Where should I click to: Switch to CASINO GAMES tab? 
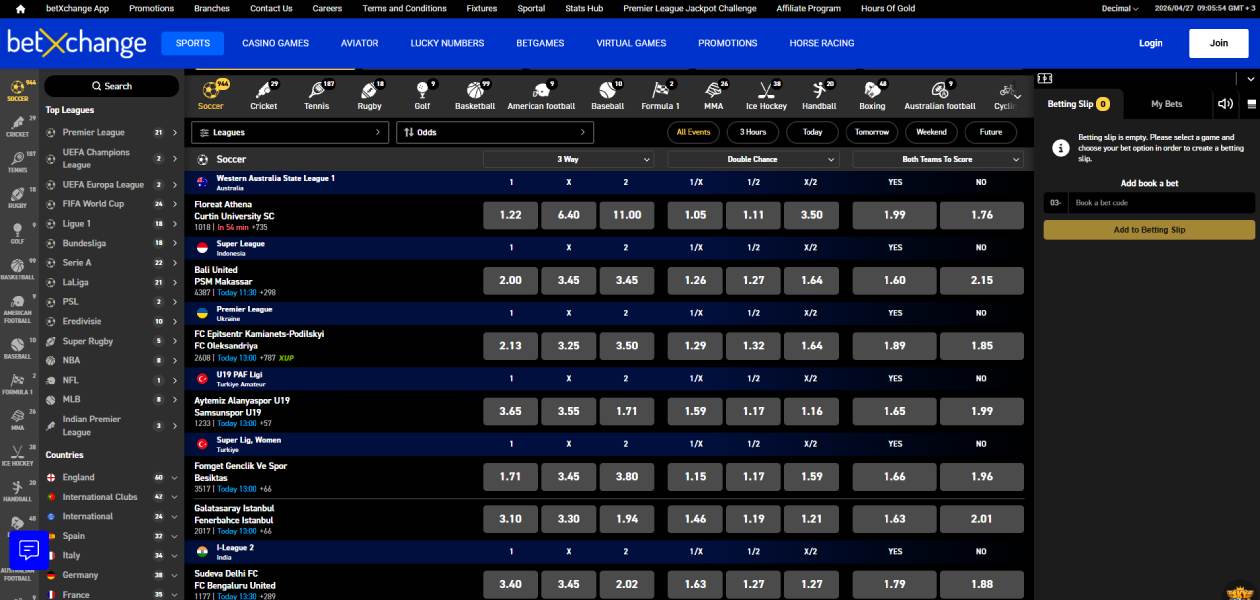click(x=275, y=43)
